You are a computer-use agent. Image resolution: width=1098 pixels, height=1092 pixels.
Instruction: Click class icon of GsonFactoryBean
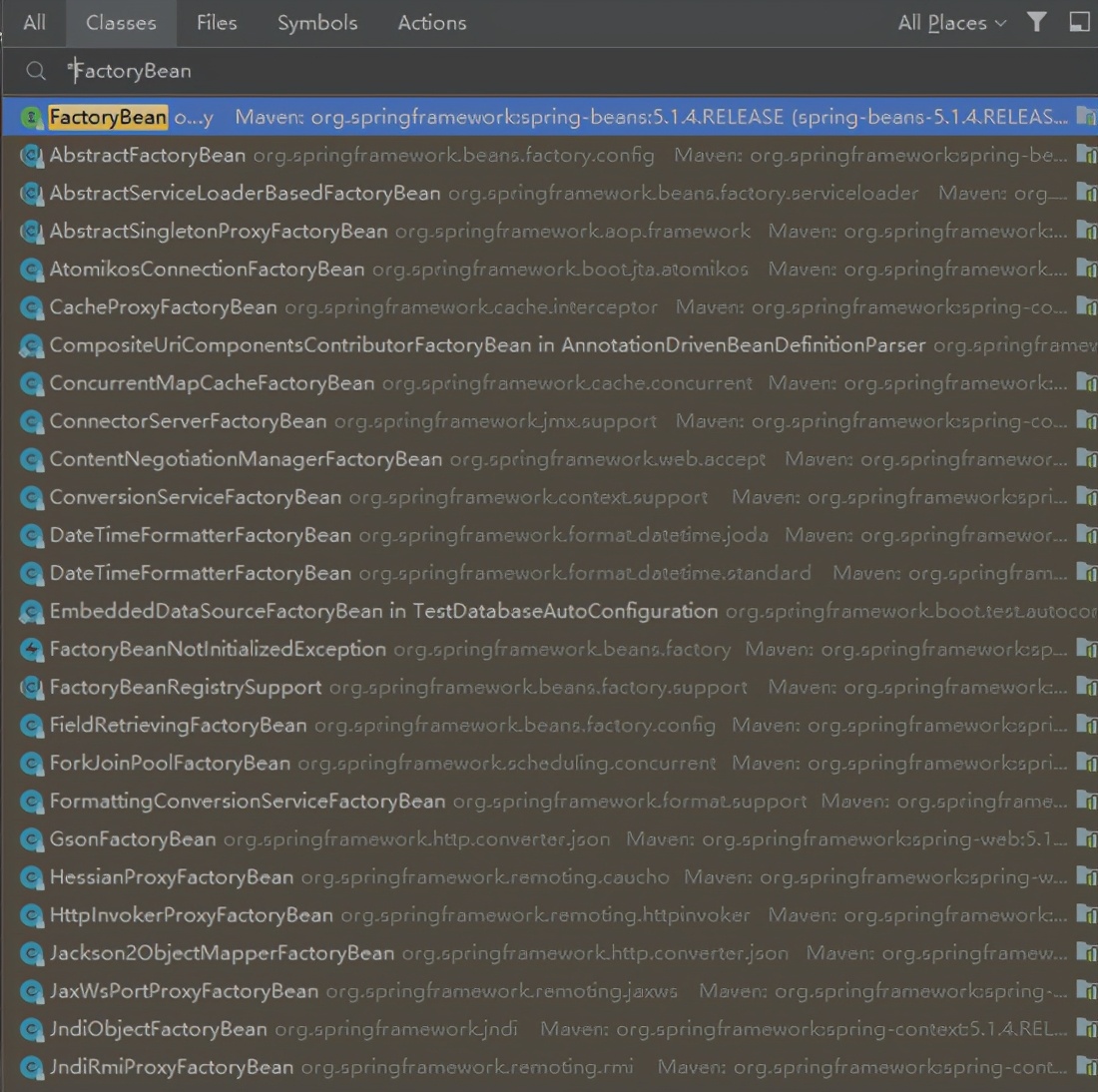(x=32, y=838)
